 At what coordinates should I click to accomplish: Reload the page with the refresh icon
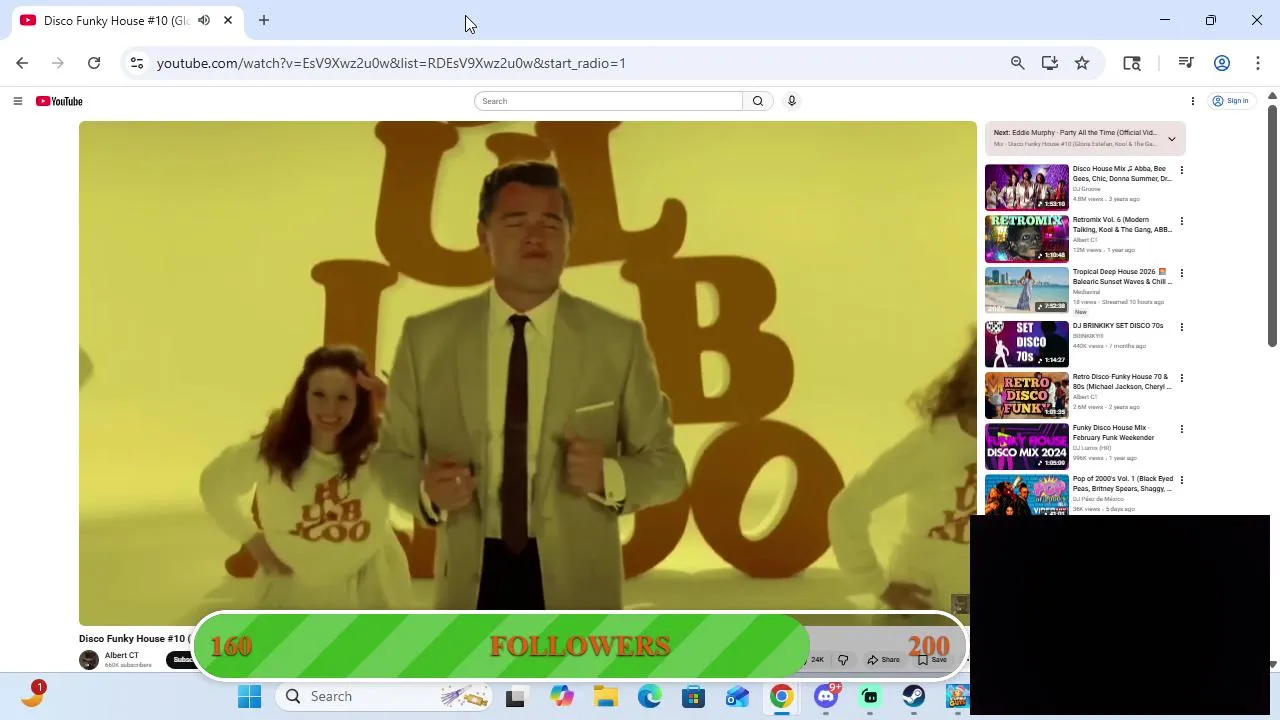pos(94,63)
